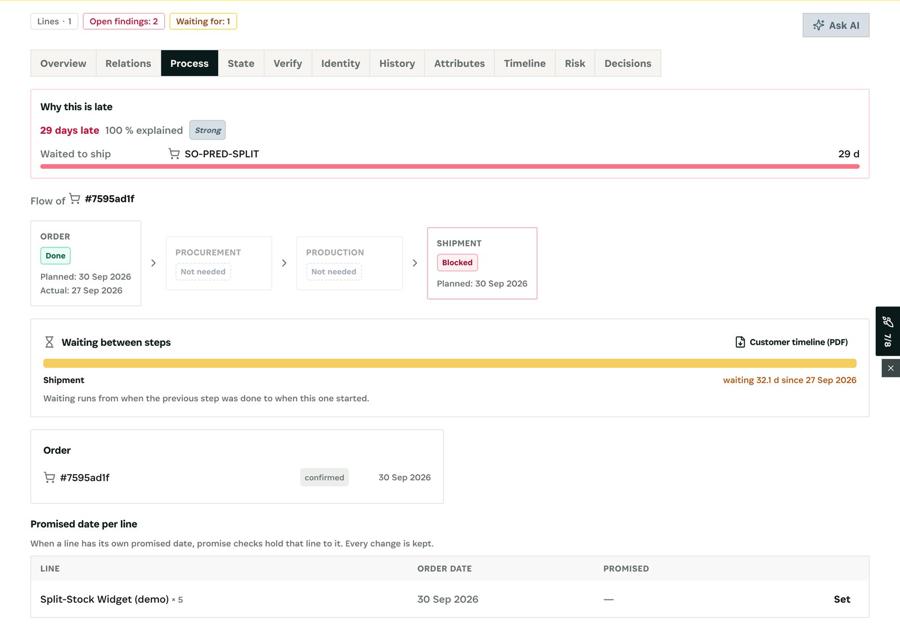Click the yellow Shipment waiting bar
The image size is (900, 627).
pyautogui.click(x=449, y=363)
